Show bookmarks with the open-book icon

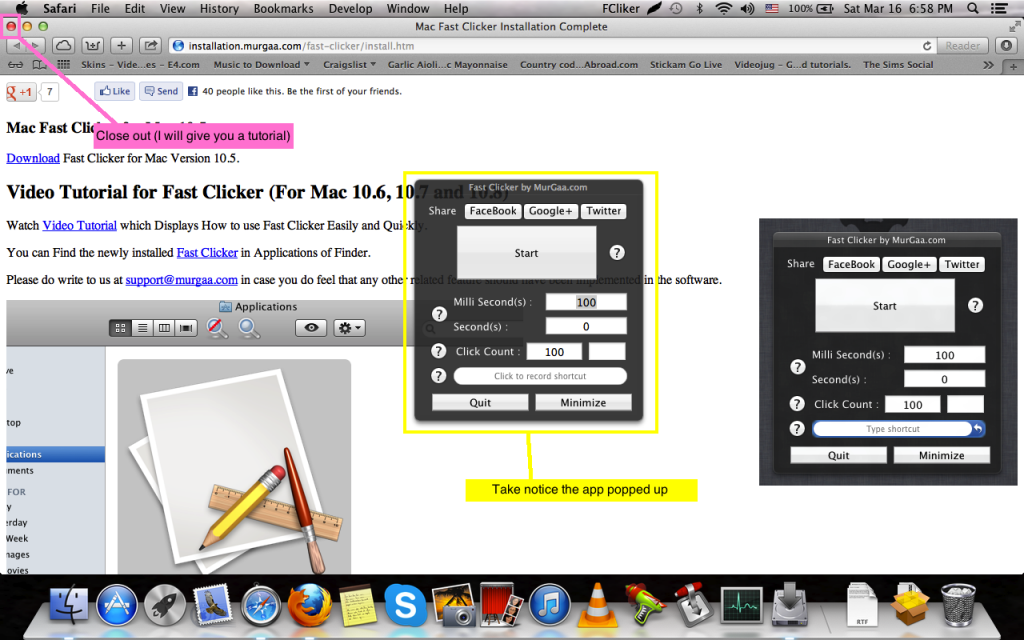(40, 65)
